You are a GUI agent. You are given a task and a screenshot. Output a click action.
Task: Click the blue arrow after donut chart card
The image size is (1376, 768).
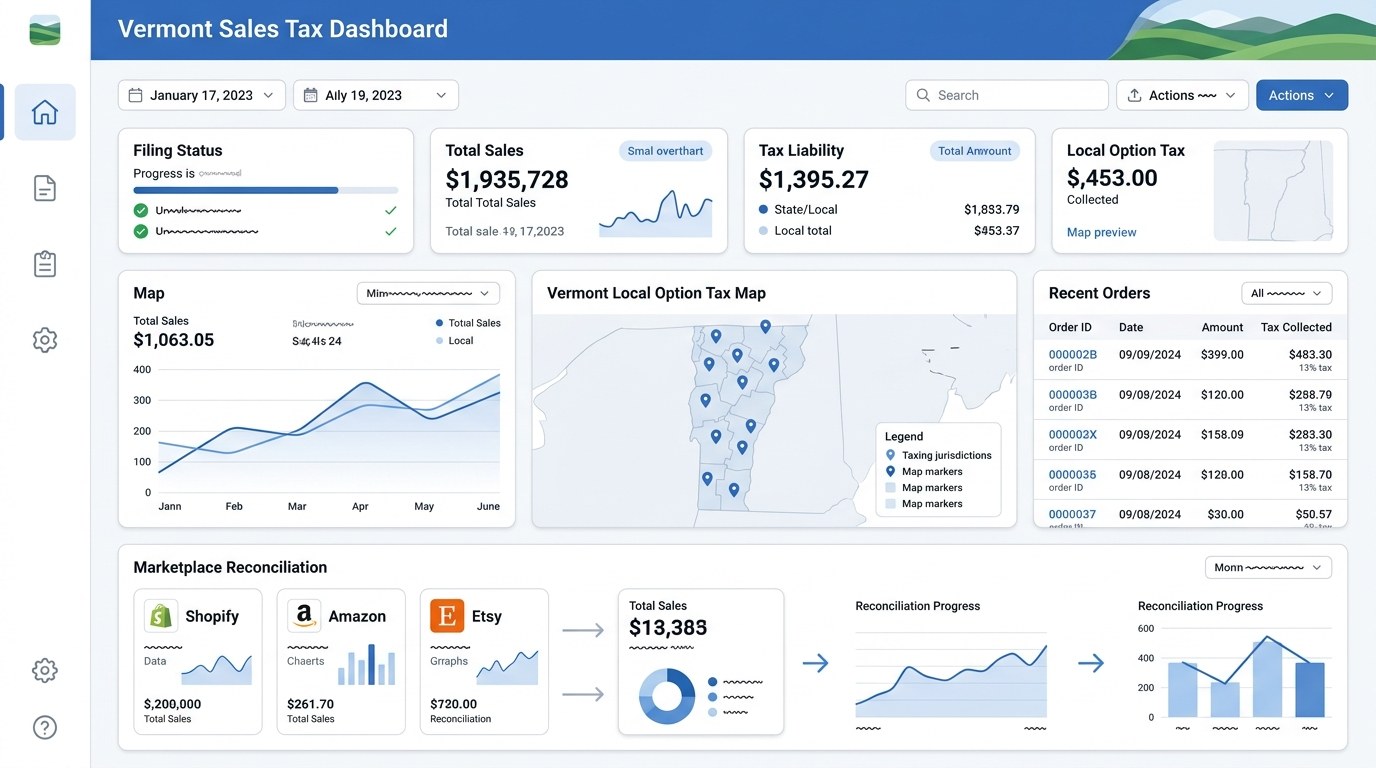816,662
